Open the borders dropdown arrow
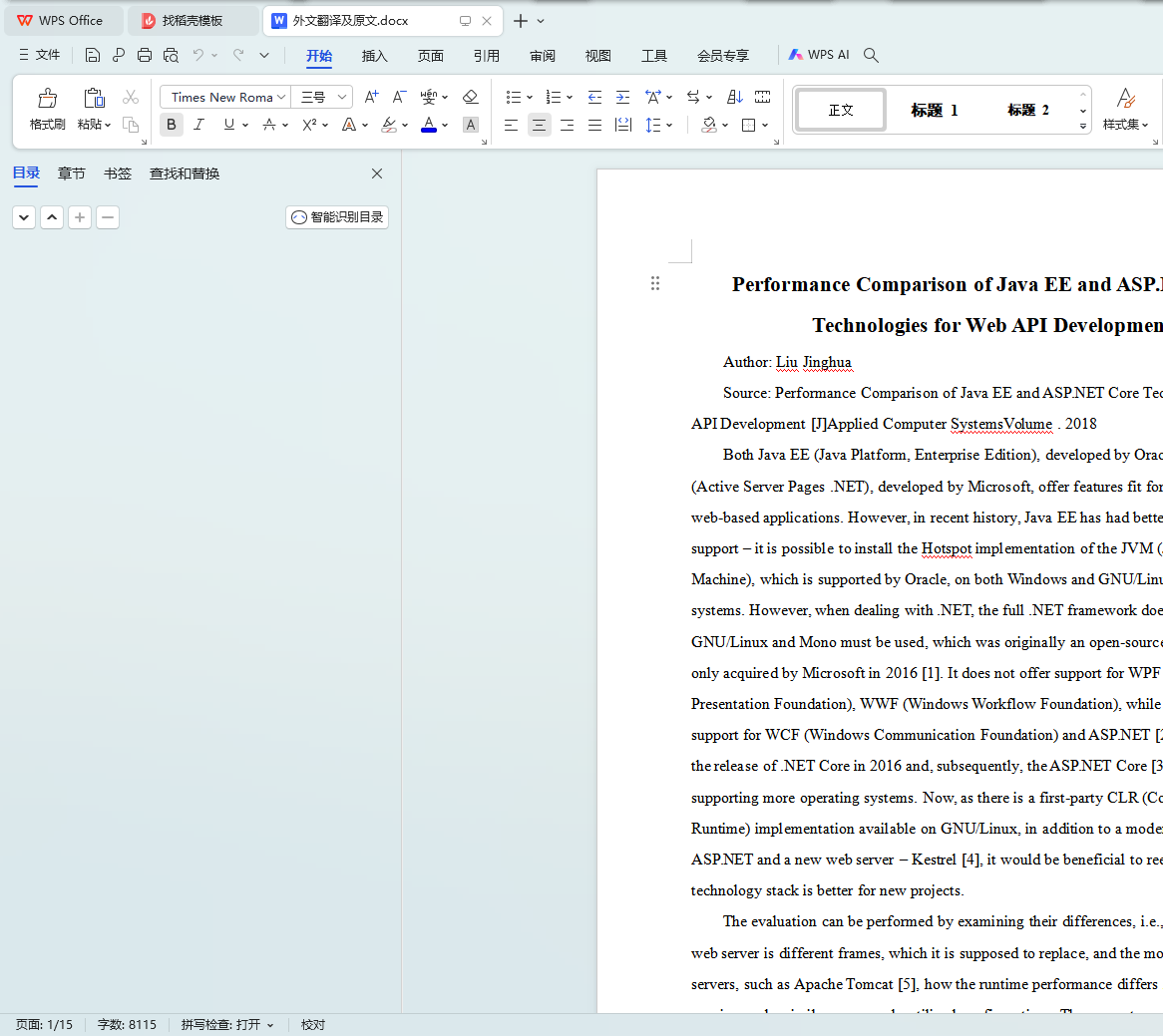1163x1036 pixels. click(x=765, y=125)
